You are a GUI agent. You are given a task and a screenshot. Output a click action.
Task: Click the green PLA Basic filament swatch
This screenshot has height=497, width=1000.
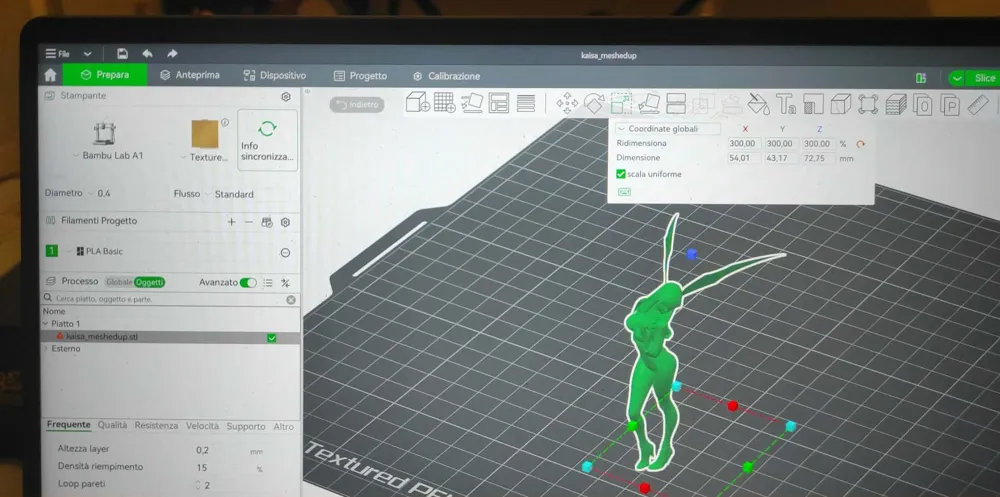(x=52, y=251)
